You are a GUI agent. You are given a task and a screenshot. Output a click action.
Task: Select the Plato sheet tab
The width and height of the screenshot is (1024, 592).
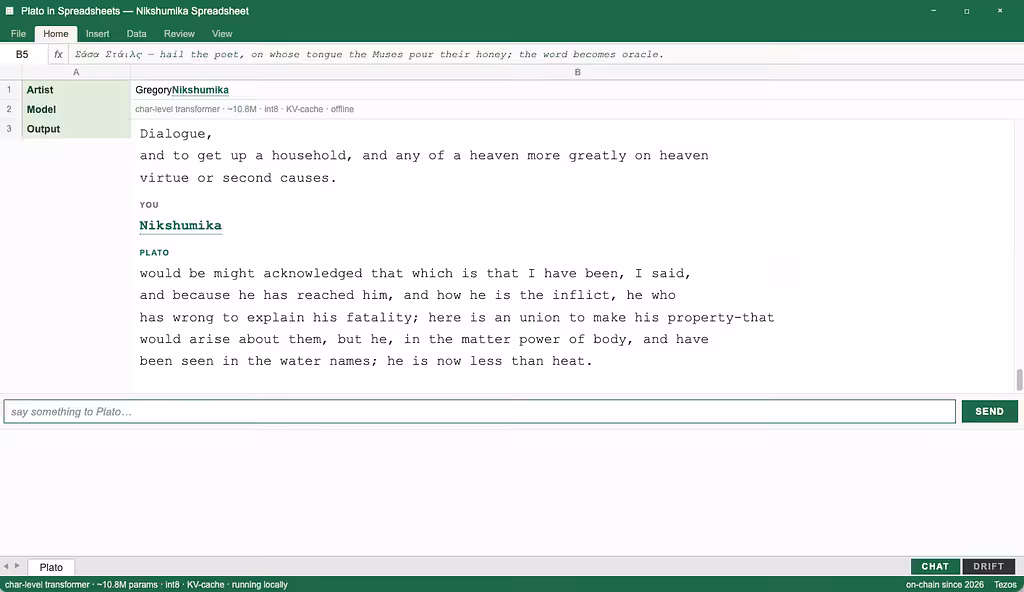[51, 567]
